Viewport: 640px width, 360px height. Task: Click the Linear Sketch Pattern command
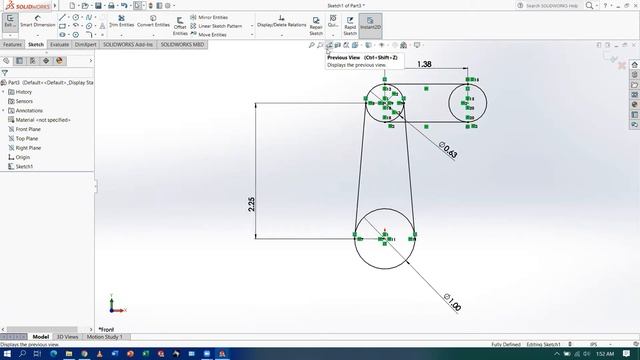pos(216,26)
